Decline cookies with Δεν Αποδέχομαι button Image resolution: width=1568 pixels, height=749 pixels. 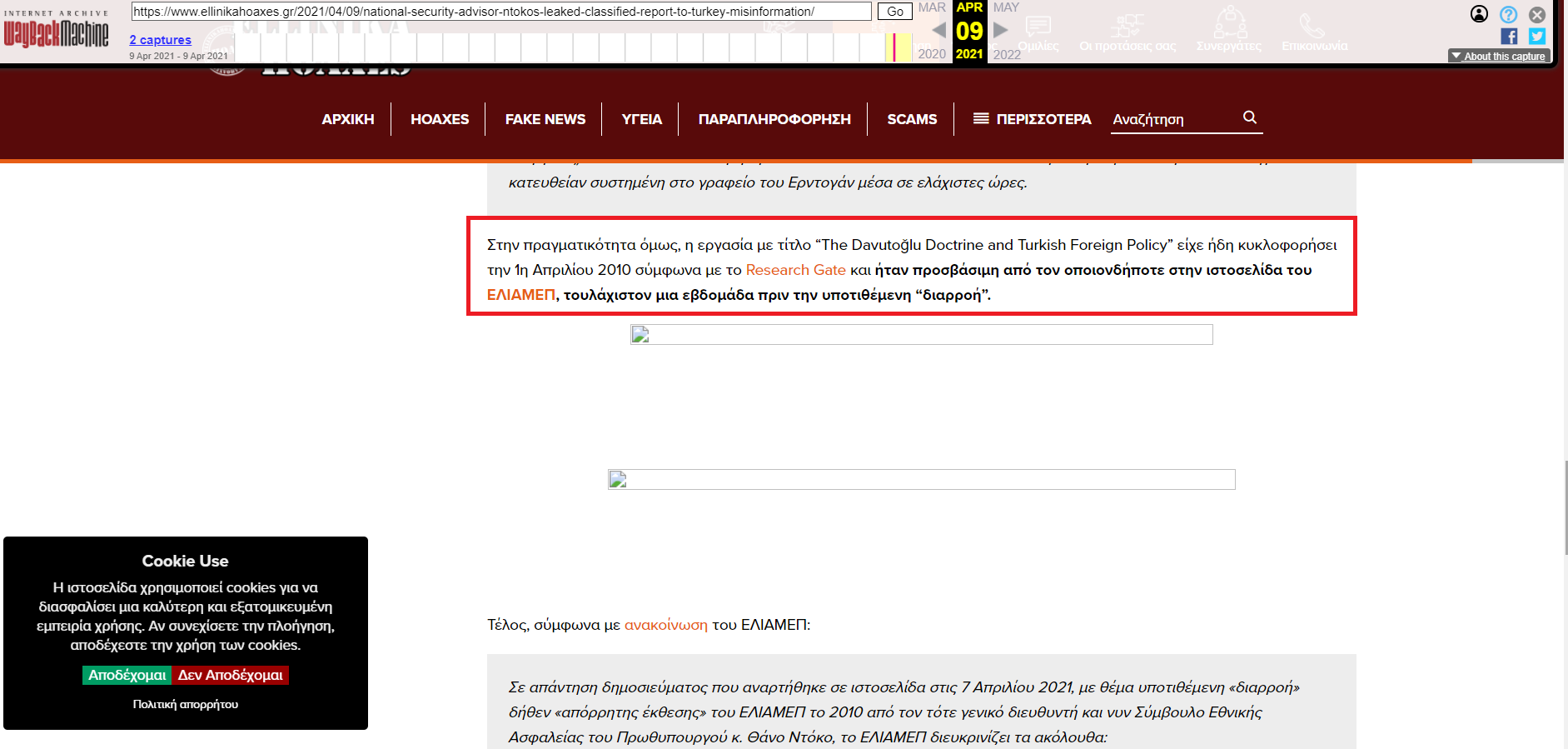point(230,675)
